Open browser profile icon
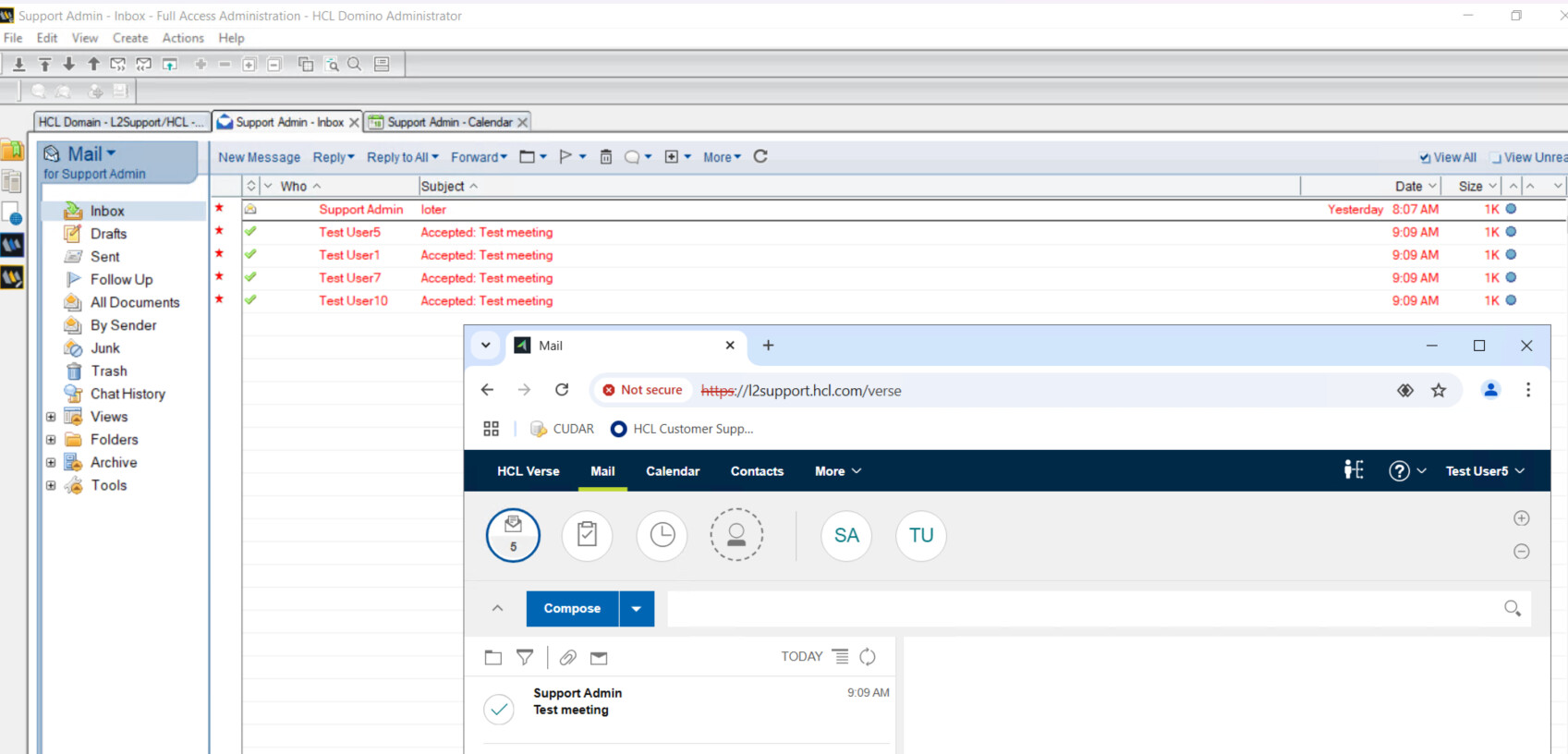Screen dimensions: 1568x754 [x=1490, y=390]
